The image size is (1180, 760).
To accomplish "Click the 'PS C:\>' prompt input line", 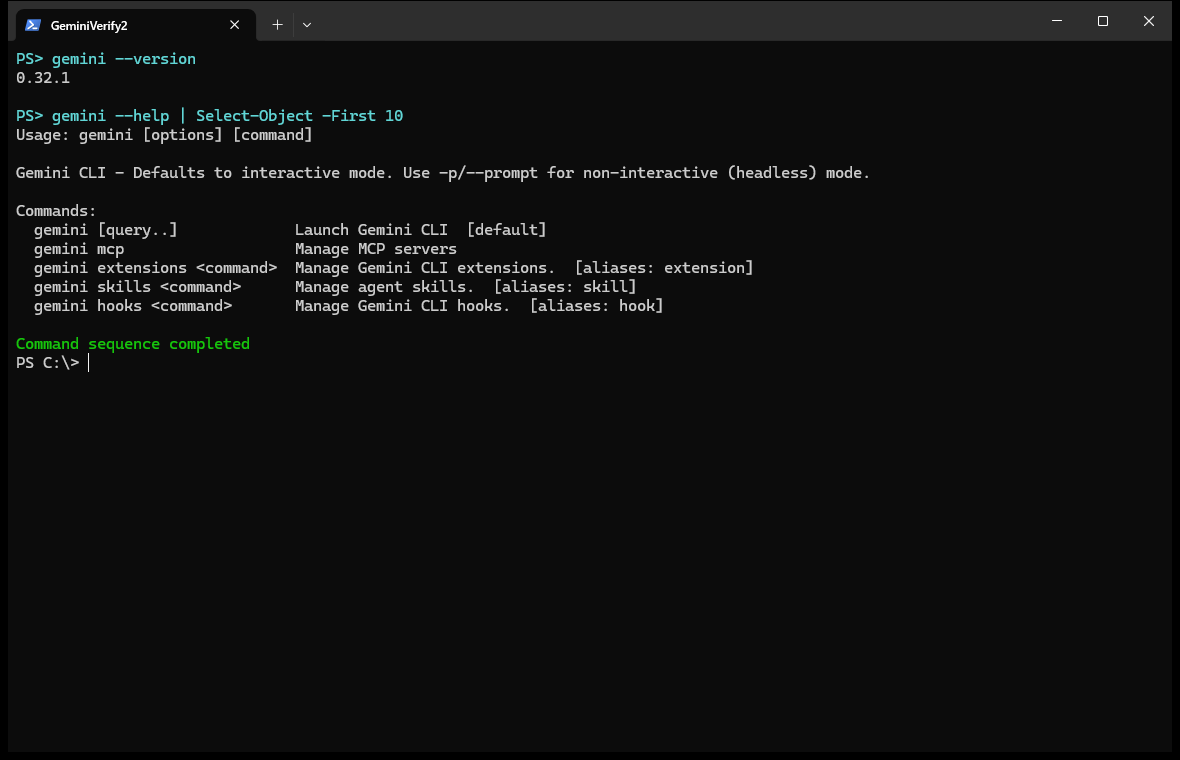I will (53, 363).
